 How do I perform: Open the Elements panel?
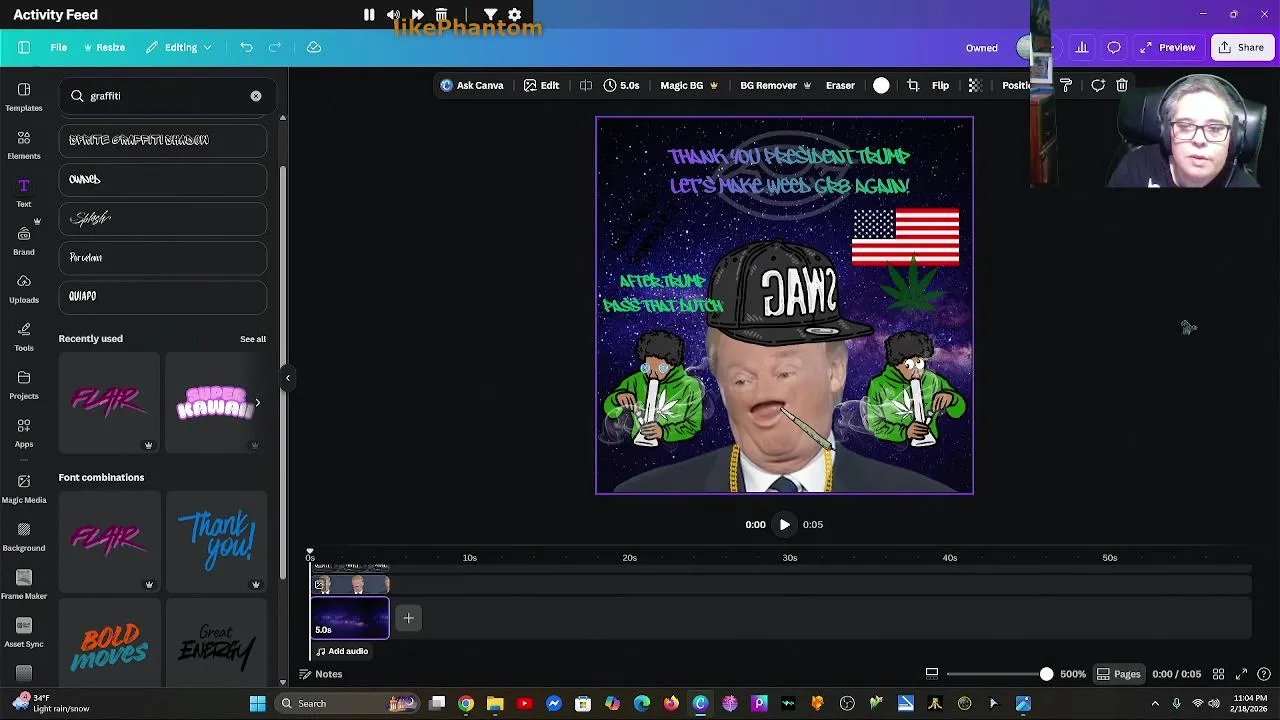(24, 144)
